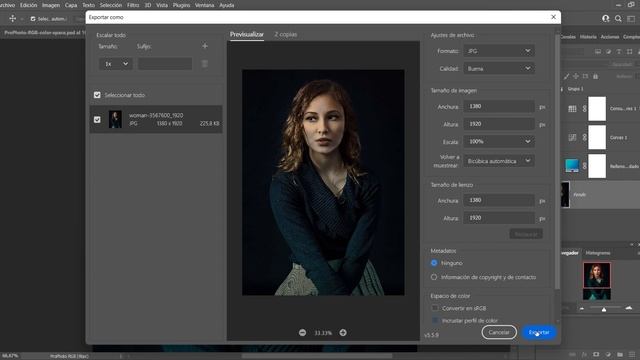The height and width of the screenshot is (360, 640).
Task: Filter layers by shape type icon
Action: pos(629,51)
